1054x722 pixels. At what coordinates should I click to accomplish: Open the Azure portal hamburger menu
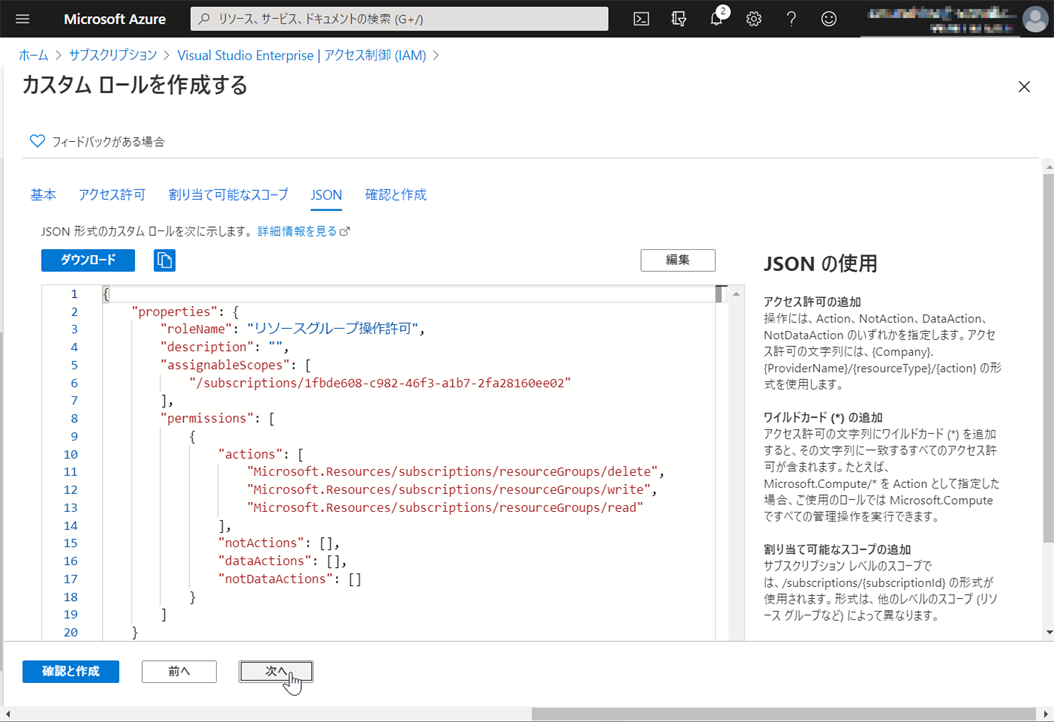[22, 19]
